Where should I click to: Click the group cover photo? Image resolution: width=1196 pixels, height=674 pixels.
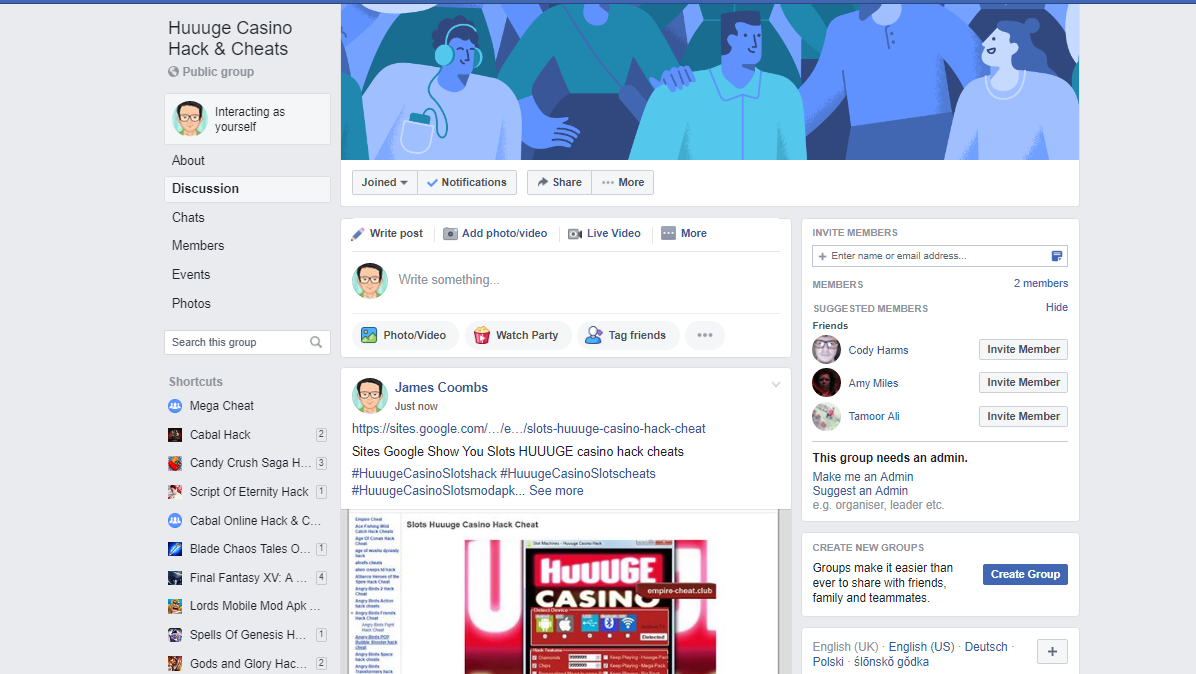coord(709,82)
